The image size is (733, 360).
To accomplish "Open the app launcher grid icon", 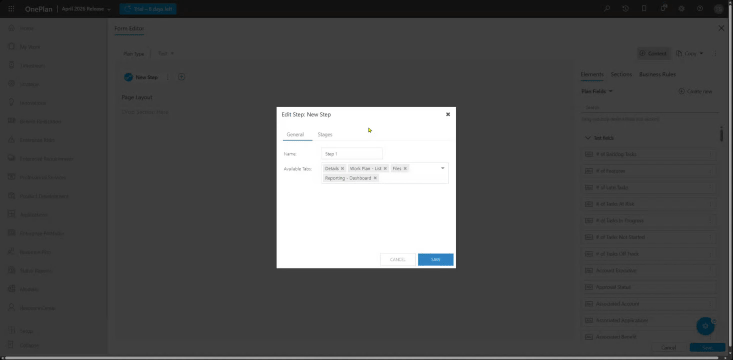I will pos(11,9).
